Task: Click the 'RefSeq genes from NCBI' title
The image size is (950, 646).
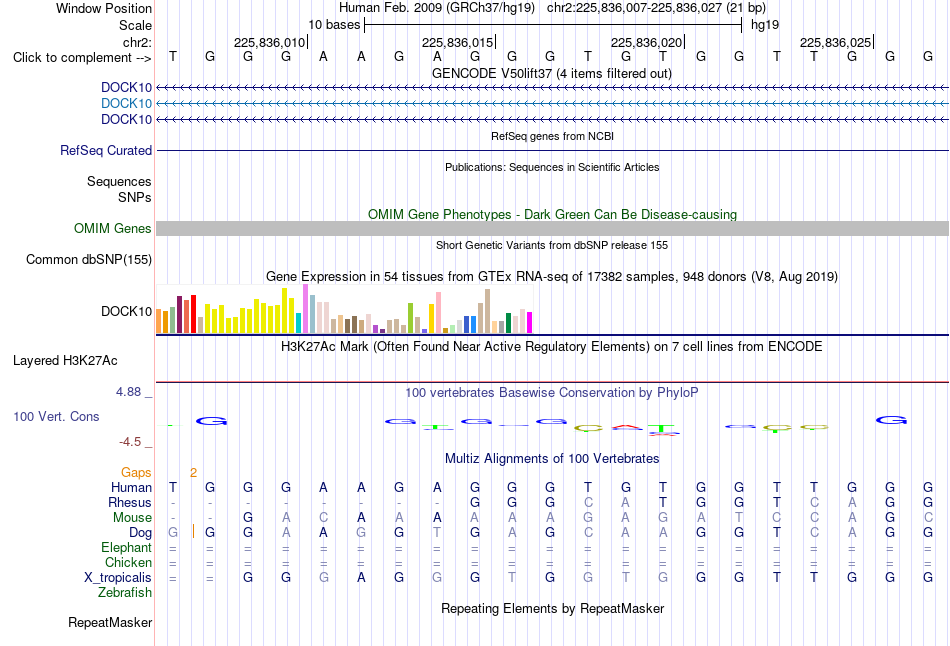Action: coord(552,136)
